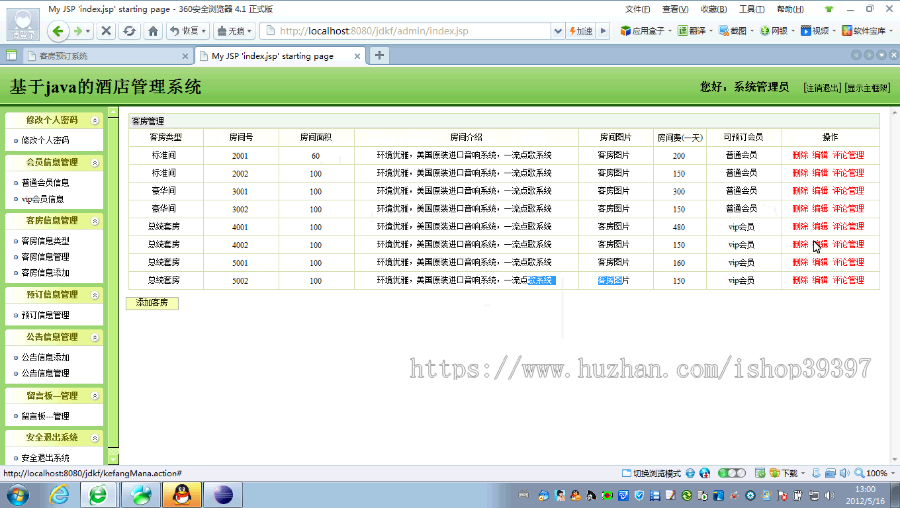This screenshot has height=508, width=900.
Task: Open 普通会员信息 in the sidebar
Action: [x=45, y=183]
